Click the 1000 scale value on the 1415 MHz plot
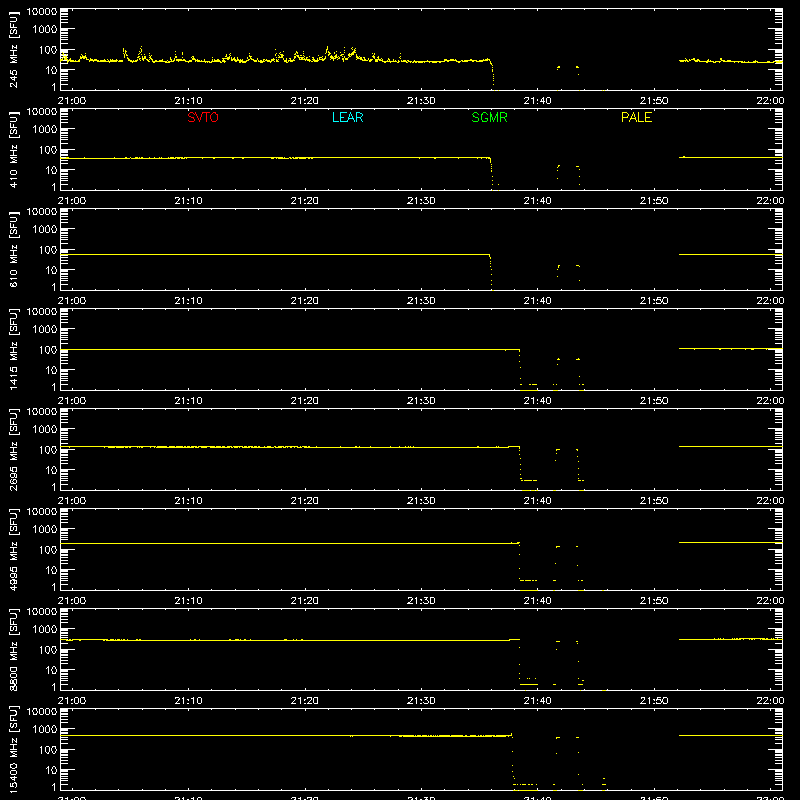This screenshot has width=800, height=800. click(x=45, y=329)
